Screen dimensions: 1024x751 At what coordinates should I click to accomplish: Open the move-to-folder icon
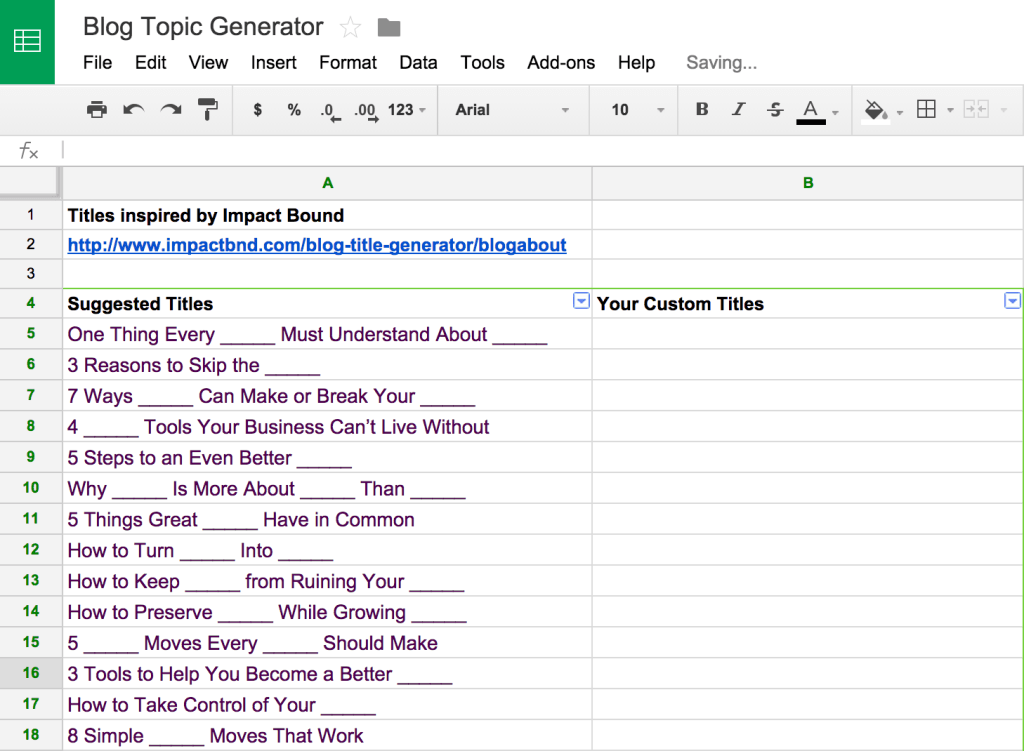pos(389,27)
